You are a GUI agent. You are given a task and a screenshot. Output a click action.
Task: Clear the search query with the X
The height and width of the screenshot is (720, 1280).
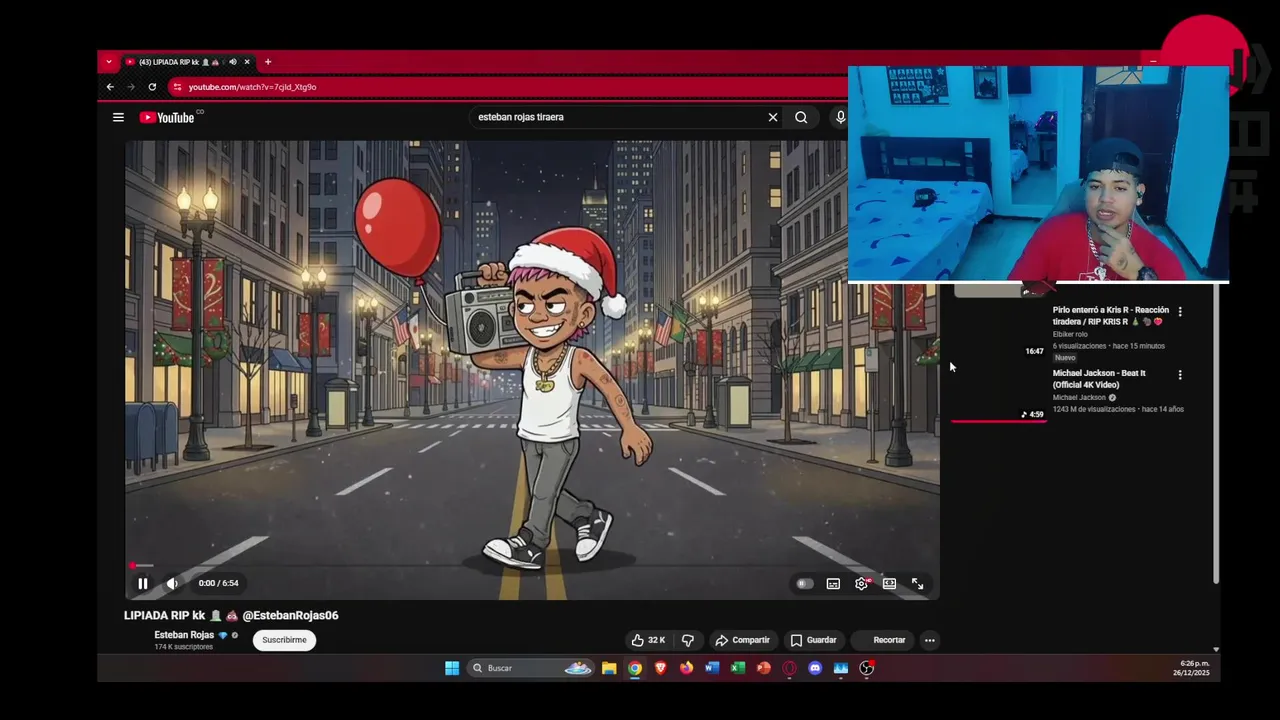[x=773, y=117]
